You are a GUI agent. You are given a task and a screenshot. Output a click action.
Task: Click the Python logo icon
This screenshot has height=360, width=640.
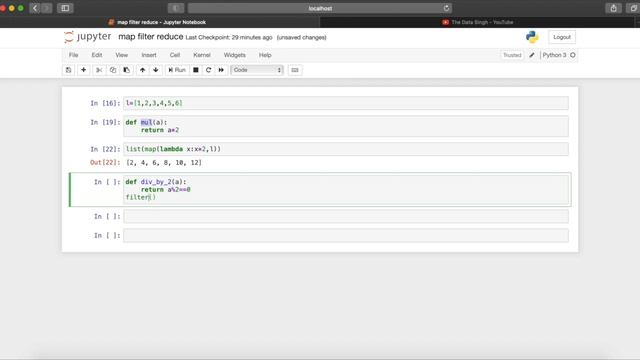pyautogui.click(x=532, y=37)
